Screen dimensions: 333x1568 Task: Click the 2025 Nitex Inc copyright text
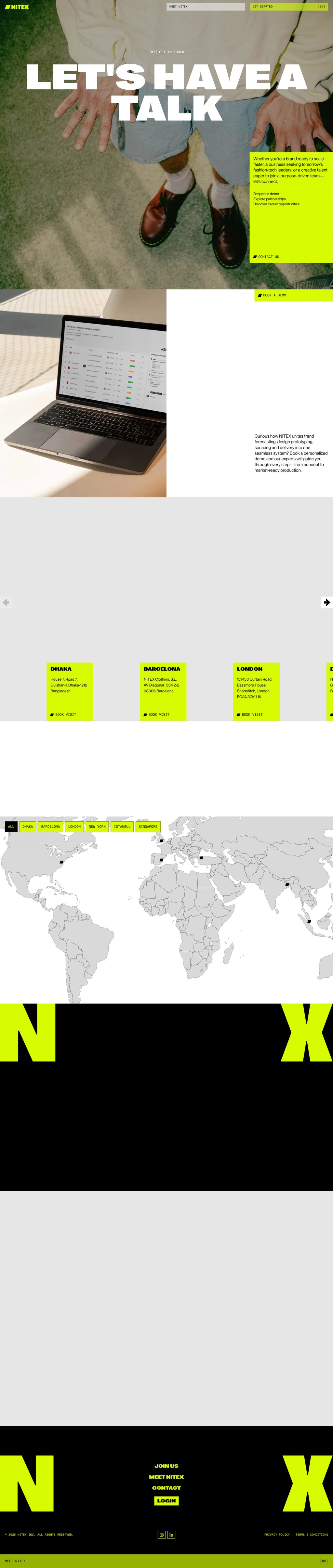pos(39,1535)
